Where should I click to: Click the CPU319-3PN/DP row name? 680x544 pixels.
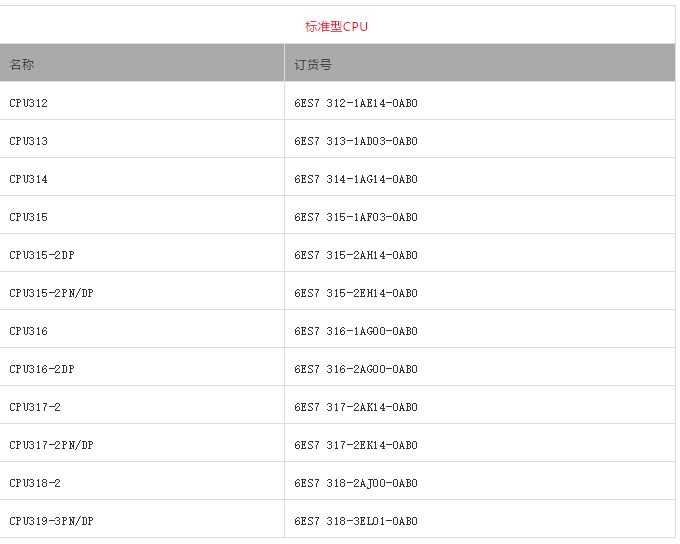tap(52, 521)
